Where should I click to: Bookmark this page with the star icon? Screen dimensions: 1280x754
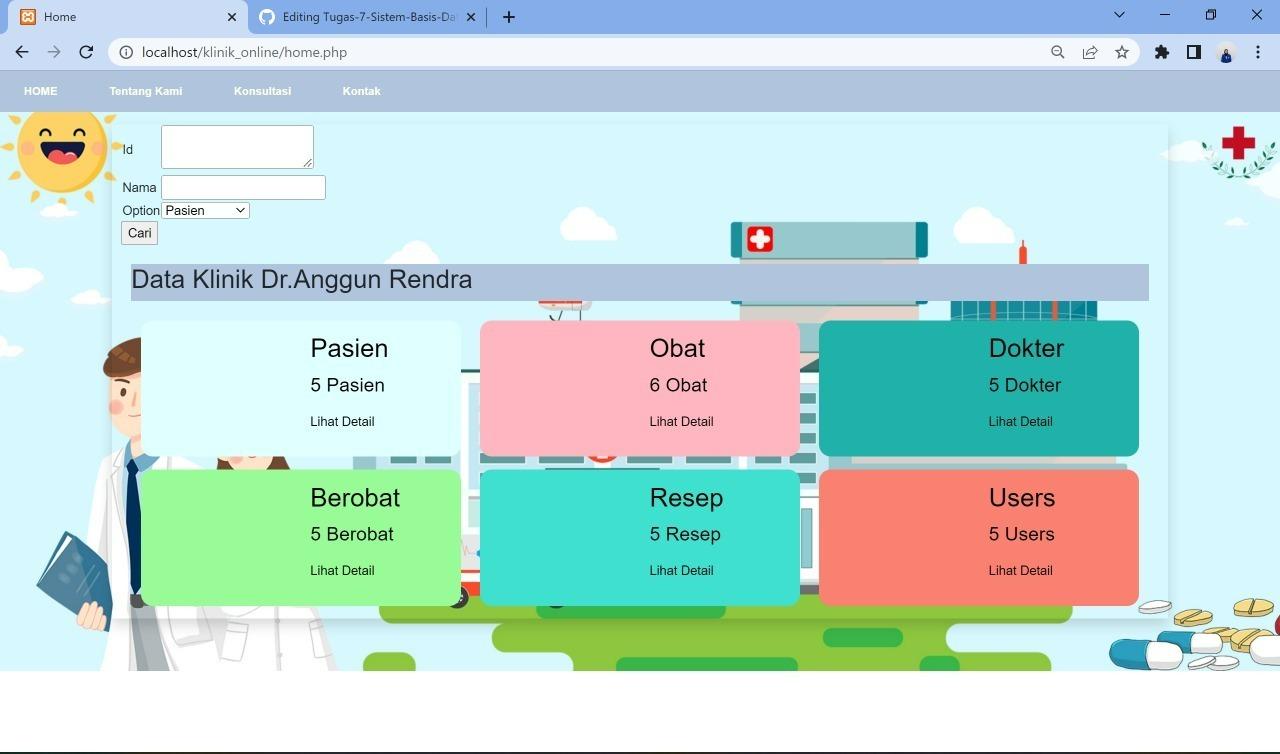tap(1122, 52)
